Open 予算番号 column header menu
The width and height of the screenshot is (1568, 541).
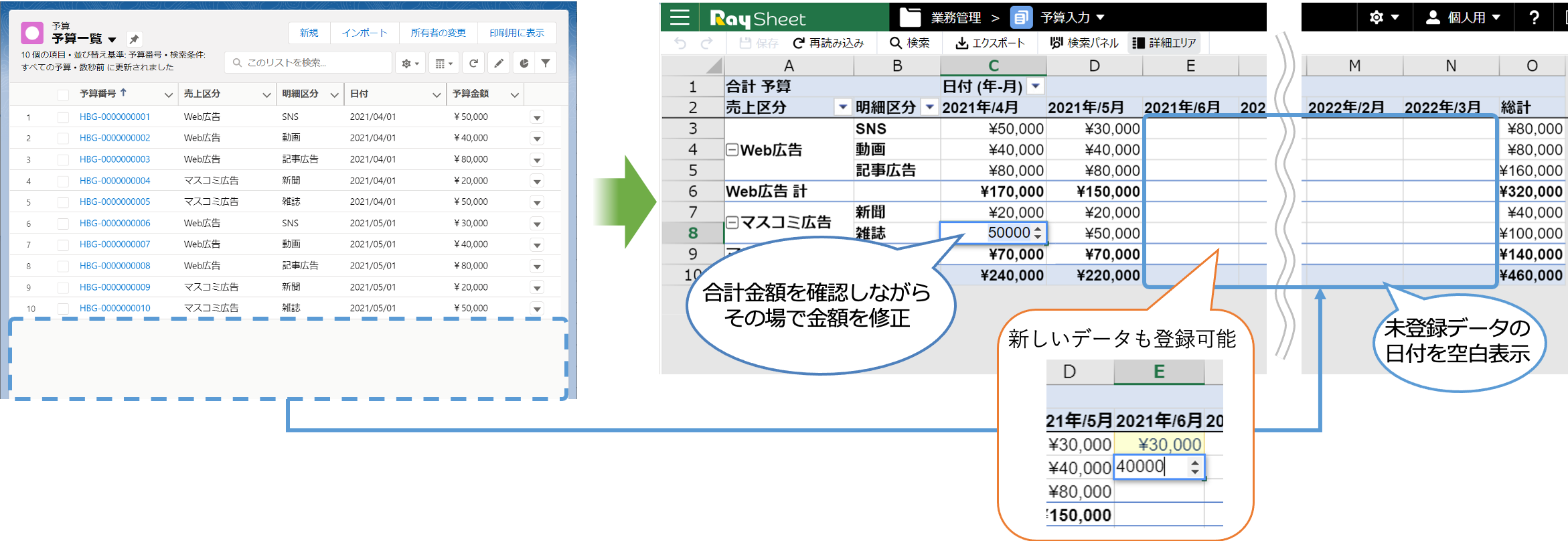168,95
